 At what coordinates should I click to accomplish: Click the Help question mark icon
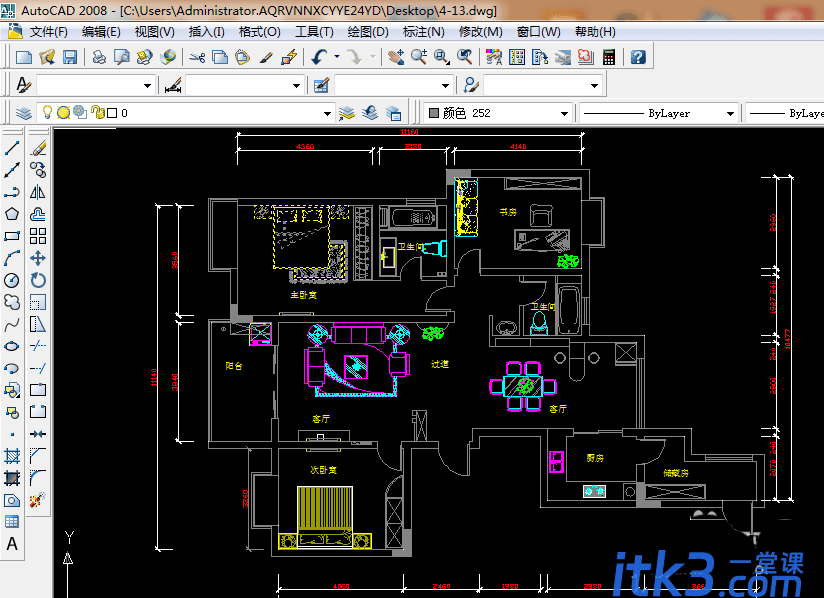tap(638, 57)
